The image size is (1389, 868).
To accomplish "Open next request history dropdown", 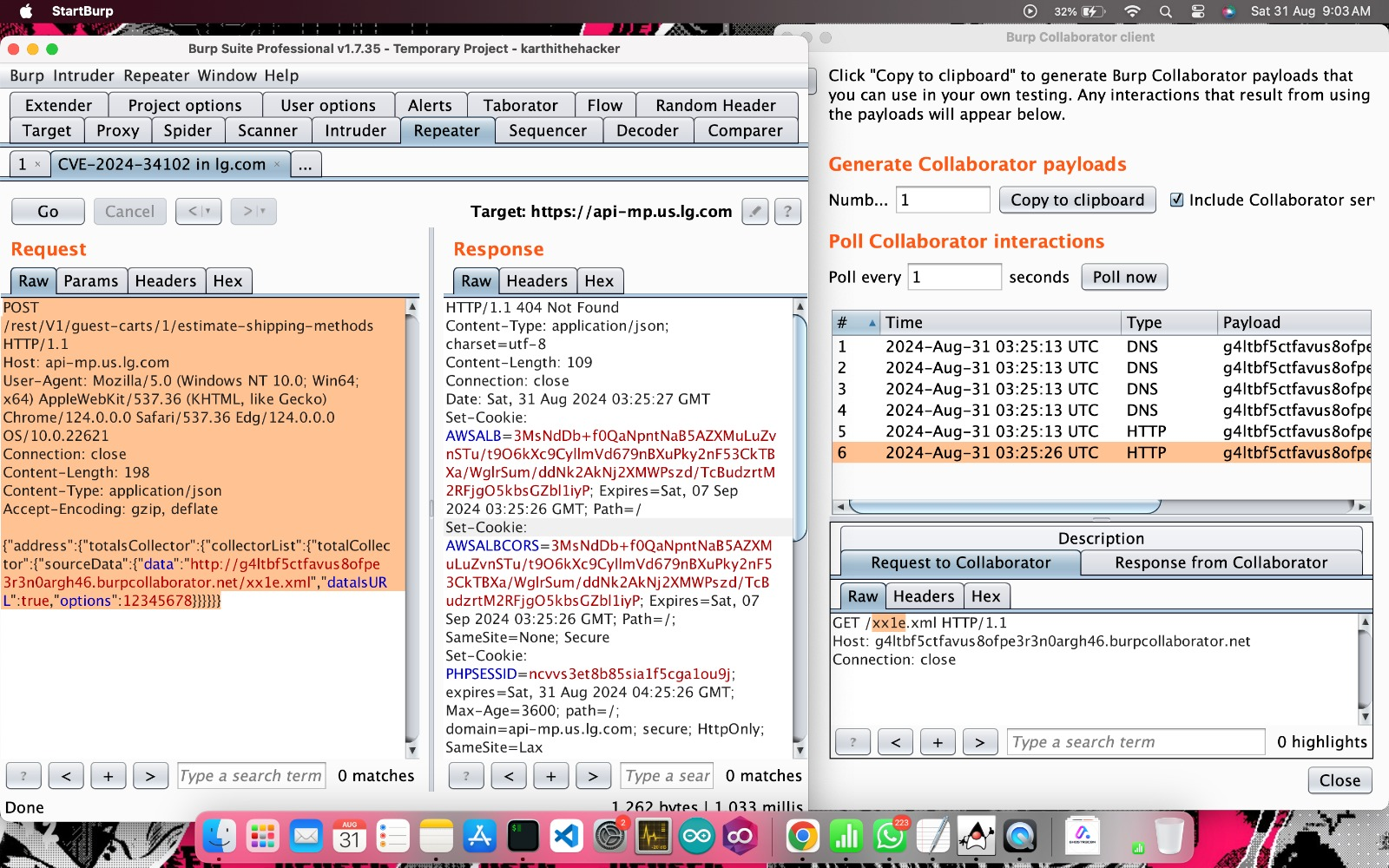I will (x=253, y=211).
